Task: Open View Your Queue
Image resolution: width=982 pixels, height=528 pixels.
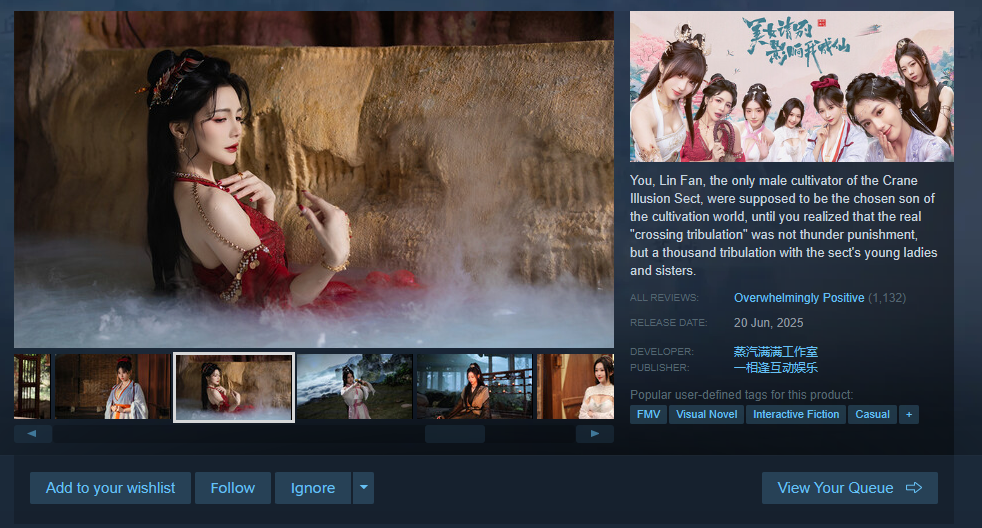Action: pos(849,488)
